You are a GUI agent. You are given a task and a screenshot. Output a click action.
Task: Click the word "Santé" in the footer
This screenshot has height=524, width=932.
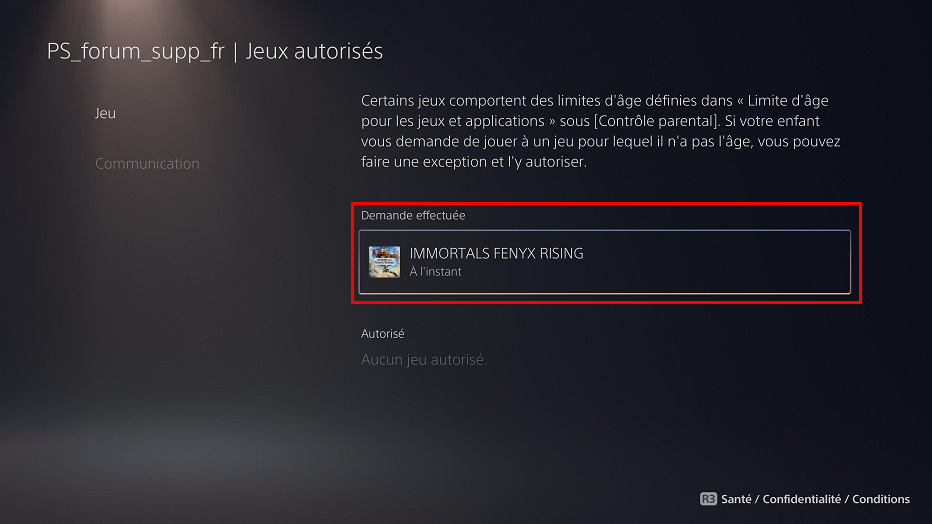pyautogui.click(x=736, y=499)
